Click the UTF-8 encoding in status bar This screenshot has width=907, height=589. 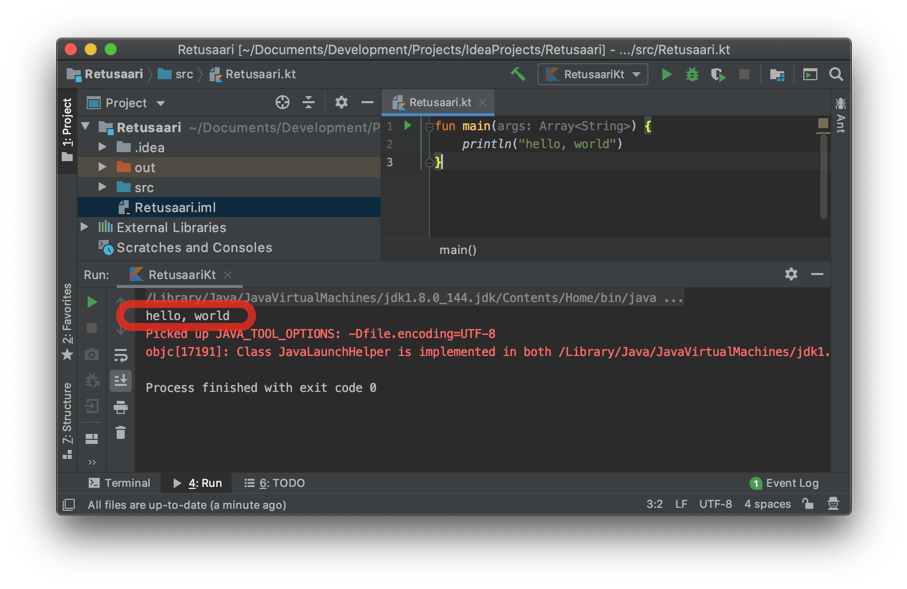[715, 504]
